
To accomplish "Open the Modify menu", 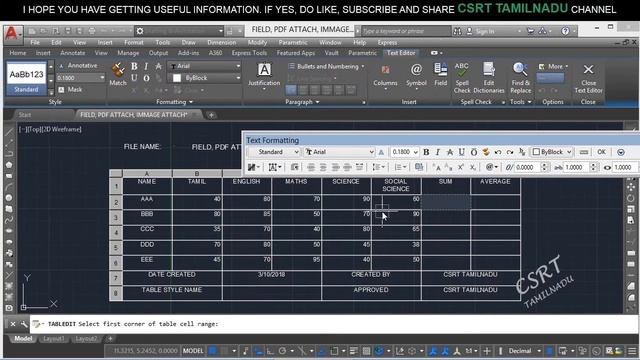I will click(257, 42).
